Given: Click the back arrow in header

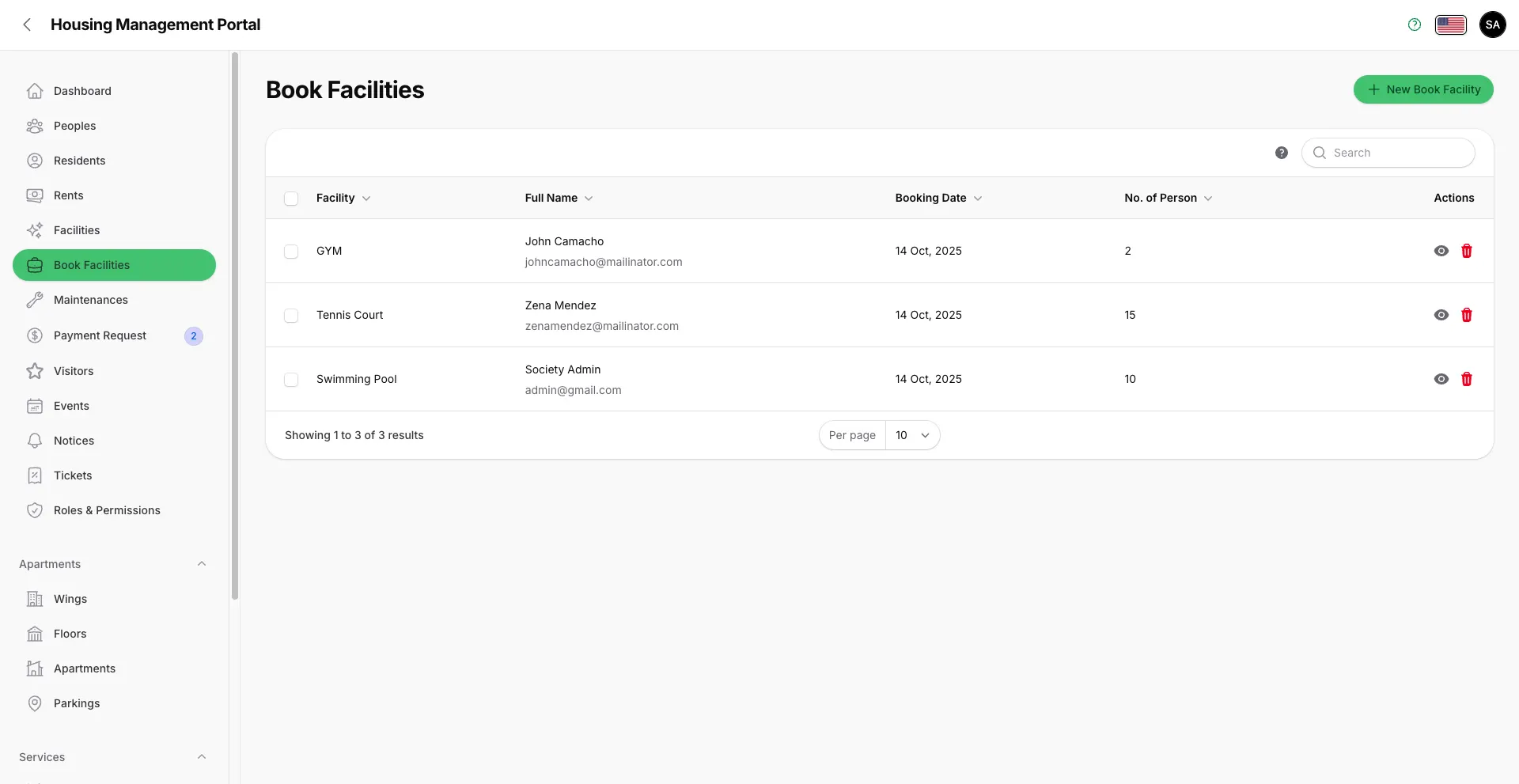Looking at the screenshot, I should (28, 25).
